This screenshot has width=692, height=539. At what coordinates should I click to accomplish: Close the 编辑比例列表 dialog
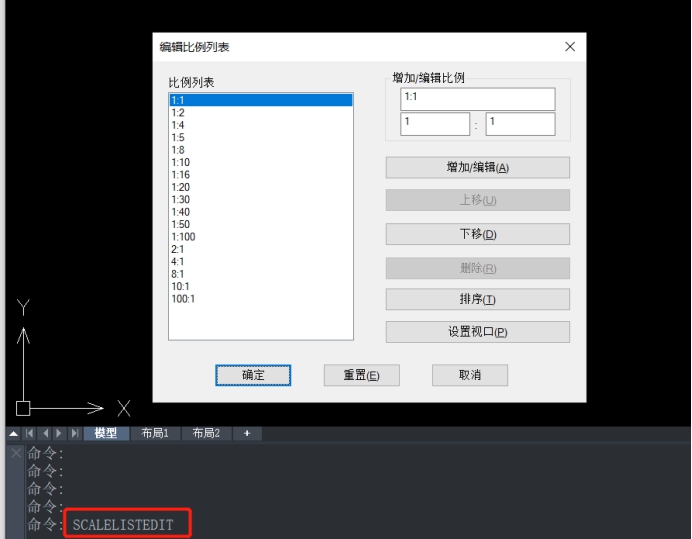click(570, 47)
